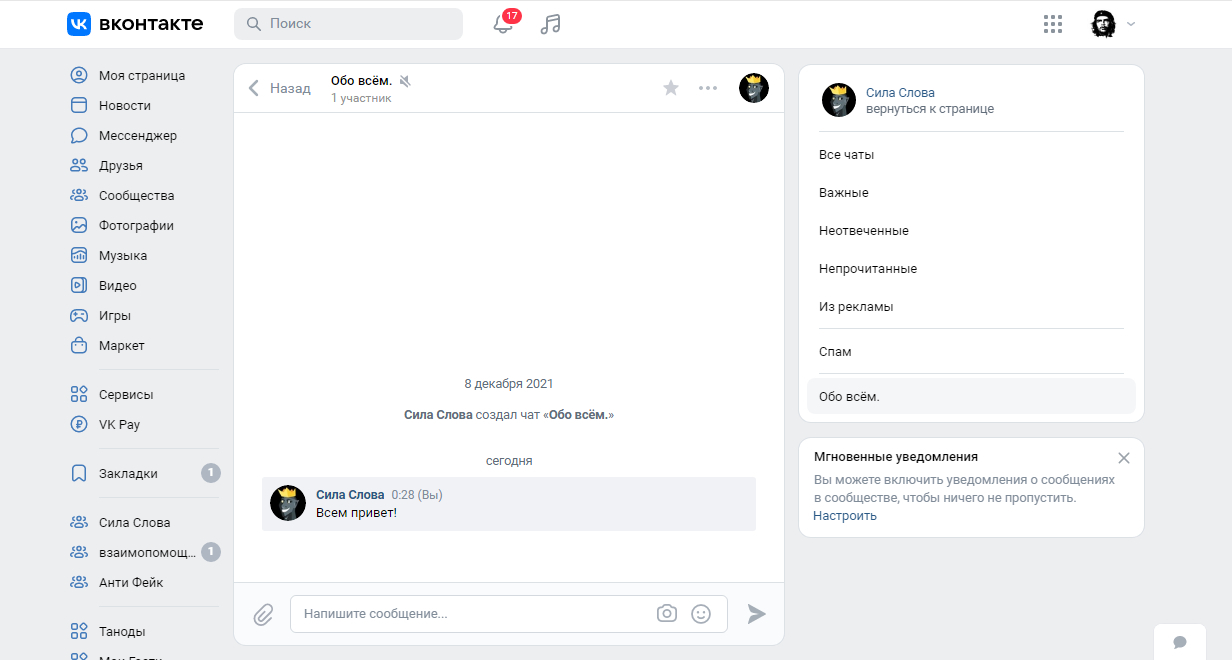This screenshot has width=1232, height=660.
Task: Click the "1 участник" member count
Action: pyautogui.click(x=361, y=98)
